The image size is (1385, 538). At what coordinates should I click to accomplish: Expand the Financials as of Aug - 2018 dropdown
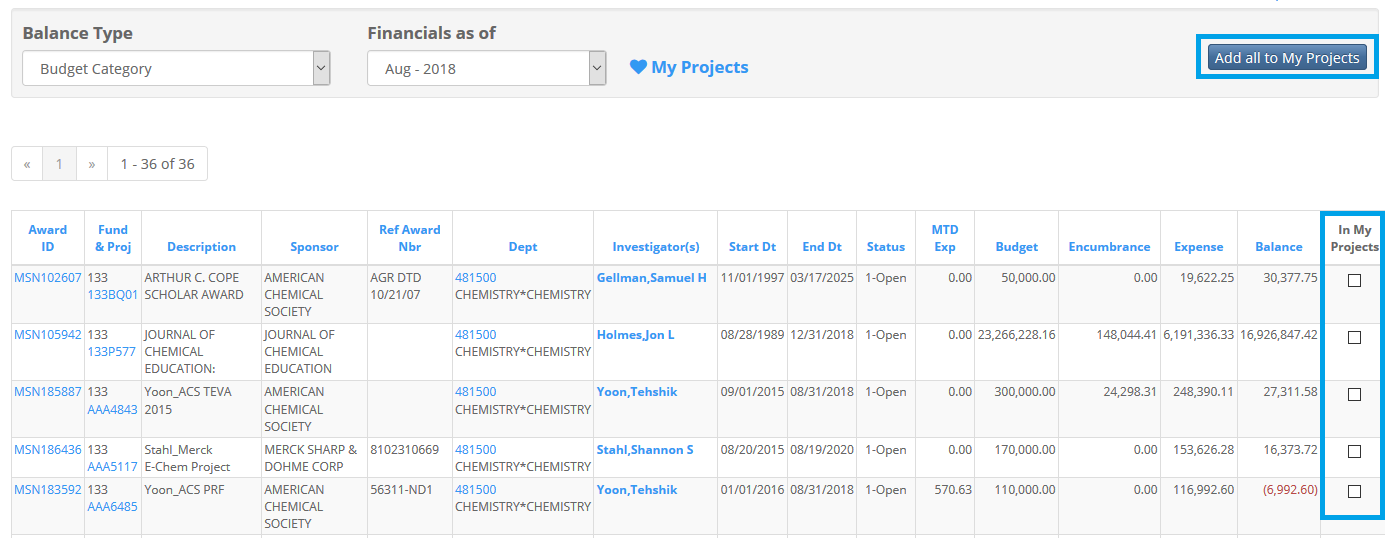(486, 68)
